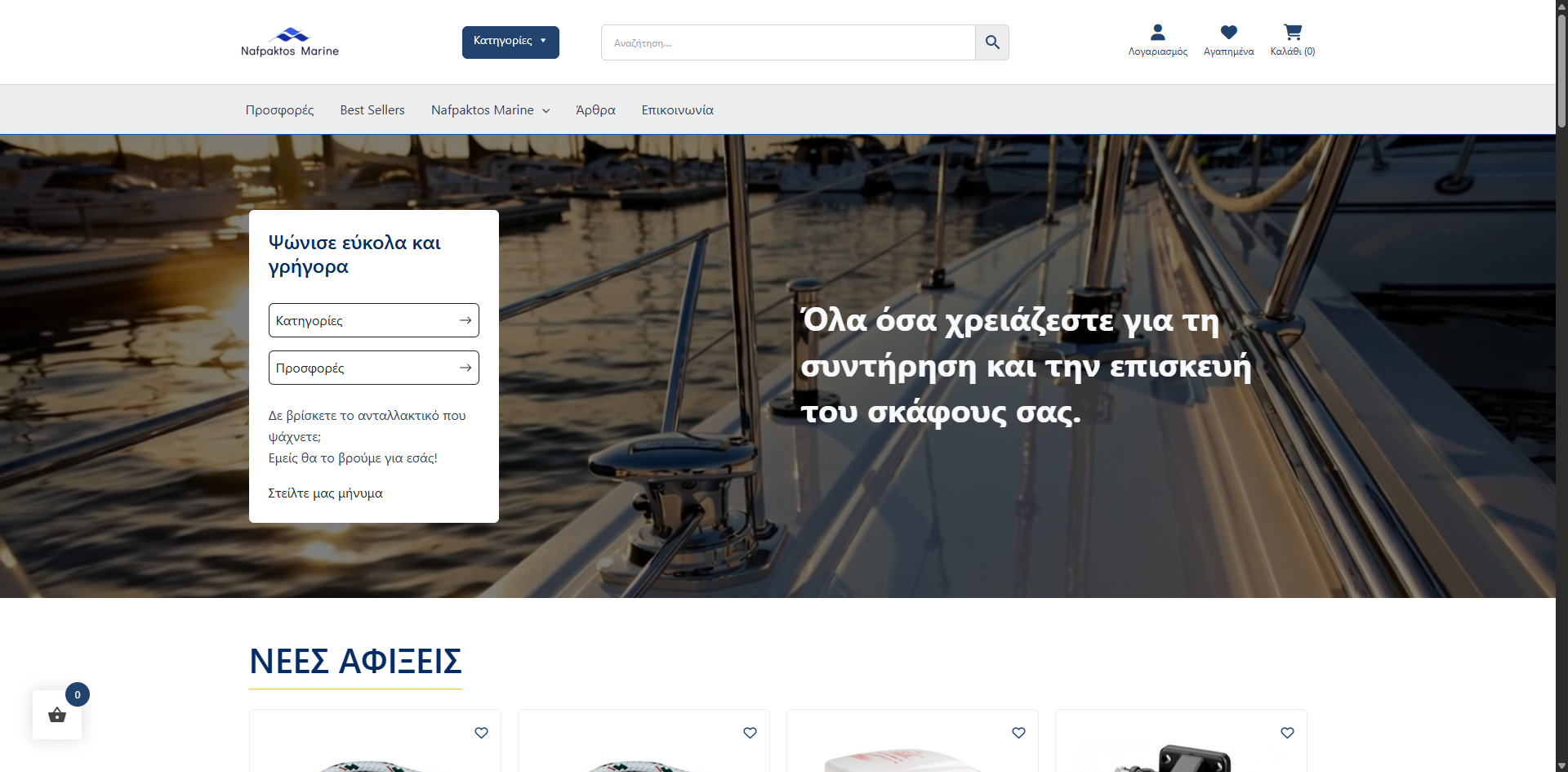Click the Στείλτε μας μήνυμα link
The width and height of the screenshot is (1568, 772).
[325, 493]
